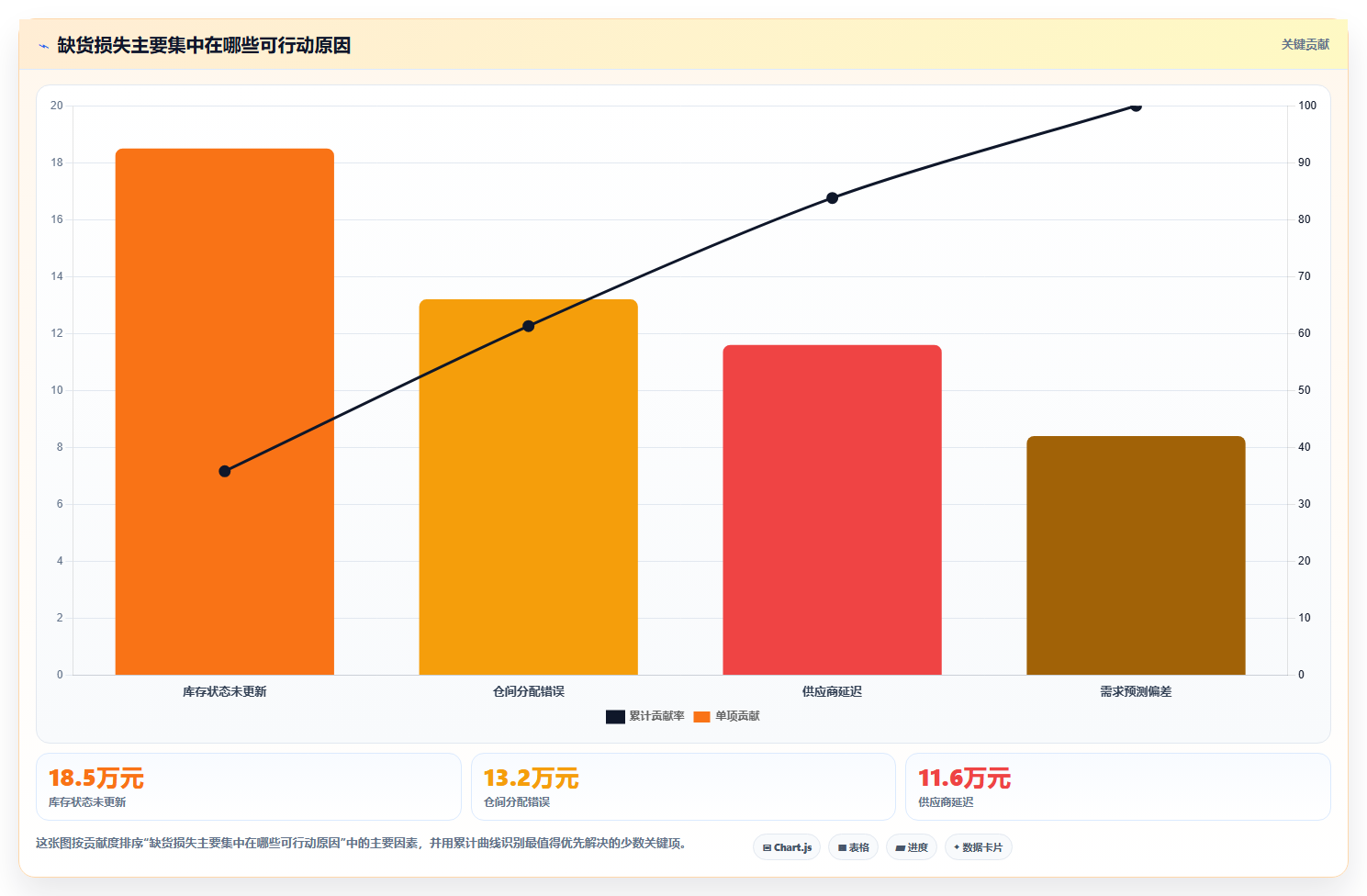This screenshot has height=896, width=1367.
Task: Click the cumulative line point on 库存状态未更新
Action: 225,471
